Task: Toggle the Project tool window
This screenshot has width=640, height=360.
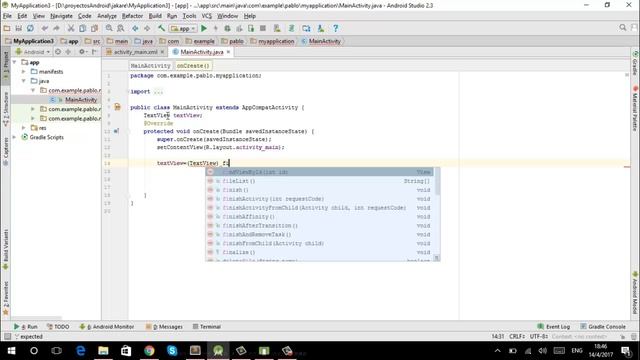Action: [6, 67]
